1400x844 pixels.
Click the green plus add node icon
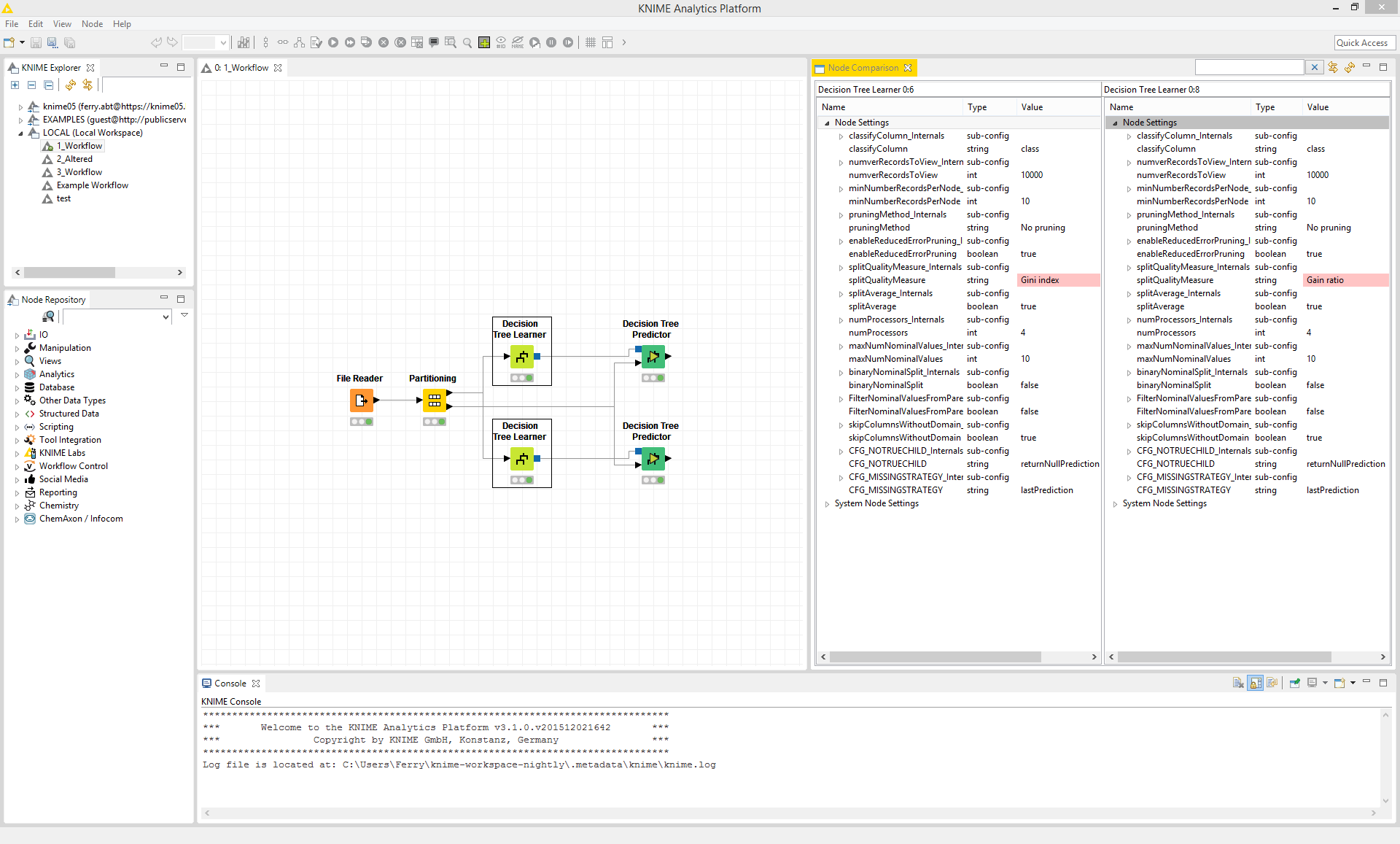484,42
